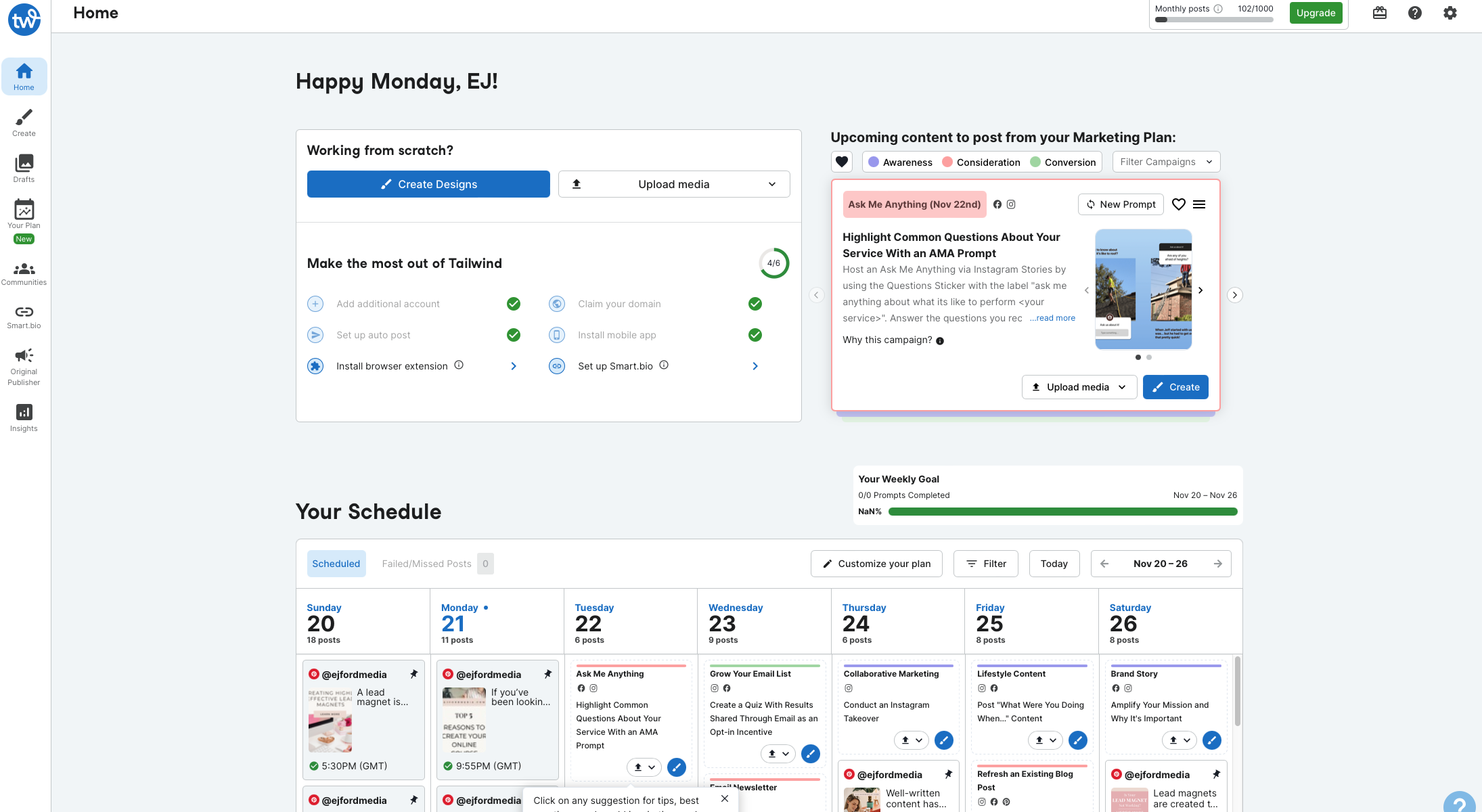Toggle Awareness campaign filter
This screenshot has height=812, width=1482.
coord(900,162)
